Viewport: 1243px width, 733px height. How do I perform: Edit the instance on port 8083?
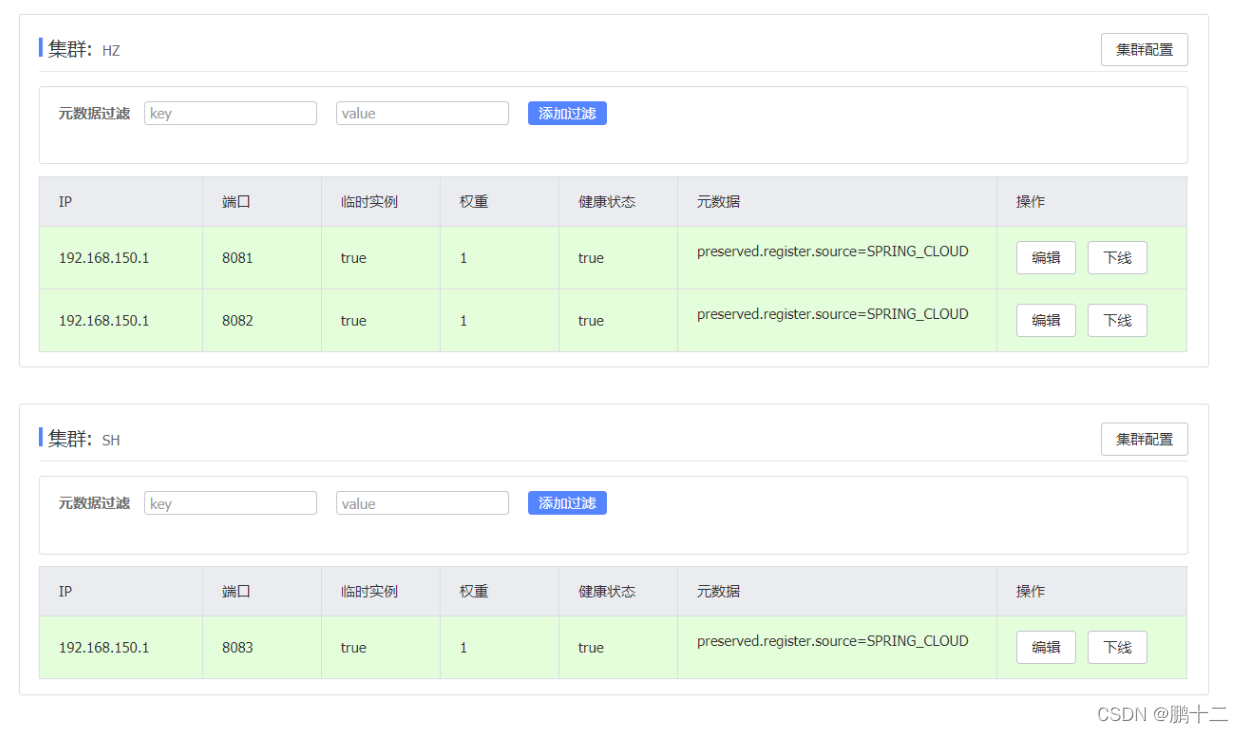click(1046, 647)
